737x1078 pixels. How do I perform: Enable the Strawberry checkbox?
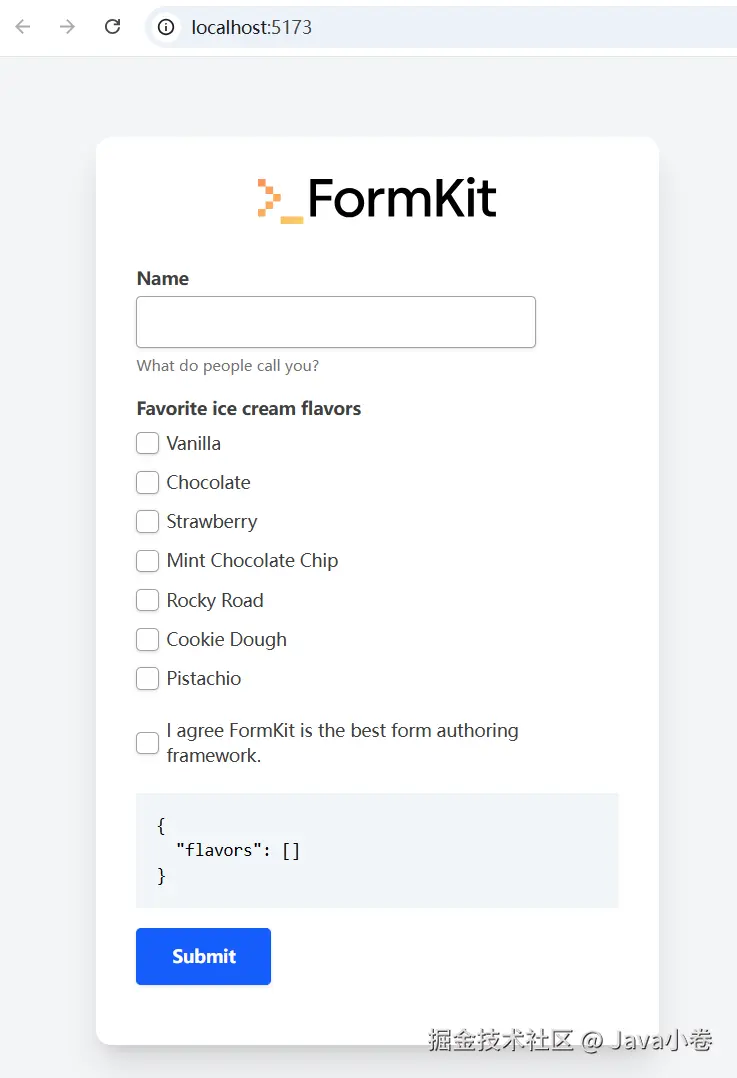[147, 521]
